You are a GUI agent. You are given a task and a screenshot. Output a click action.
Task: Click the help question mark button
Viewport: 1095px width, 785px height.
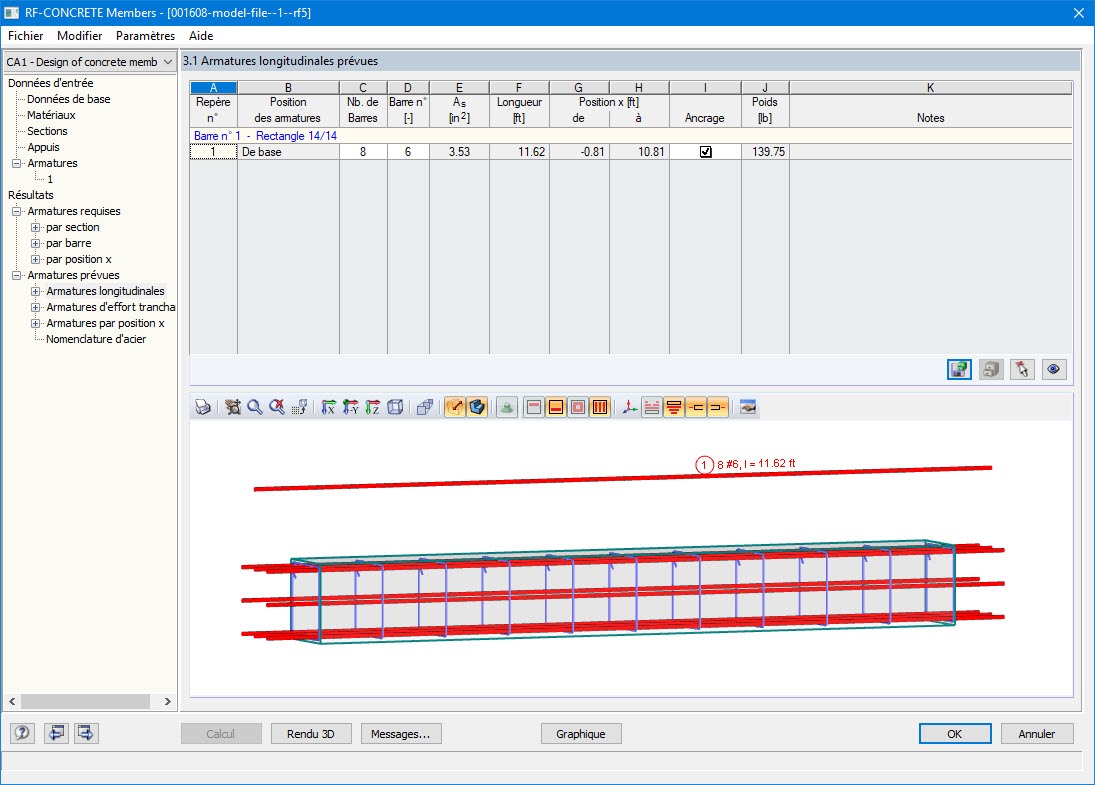[22, 733]
